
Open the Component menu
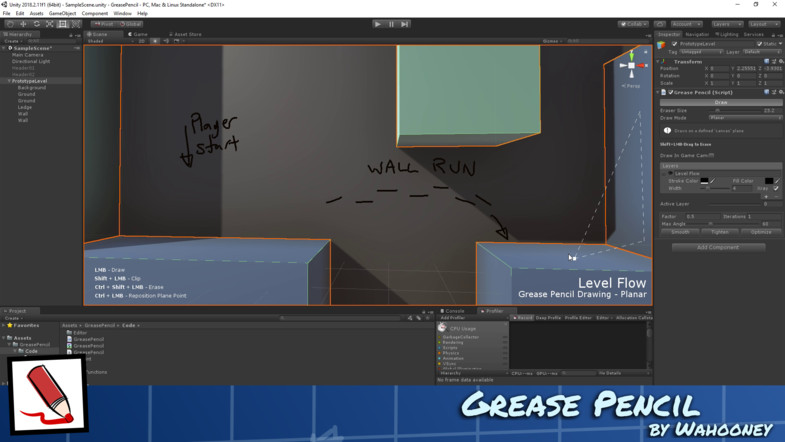click(x=95, y=14)
